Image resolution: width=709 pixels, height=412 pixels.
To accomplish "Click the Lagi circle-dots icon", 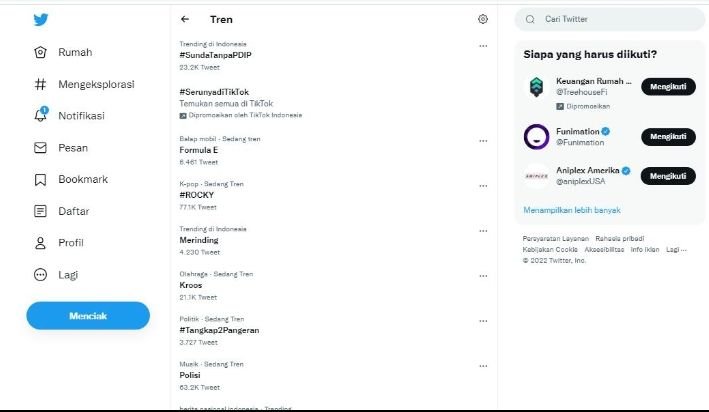I will click(40, 275).
